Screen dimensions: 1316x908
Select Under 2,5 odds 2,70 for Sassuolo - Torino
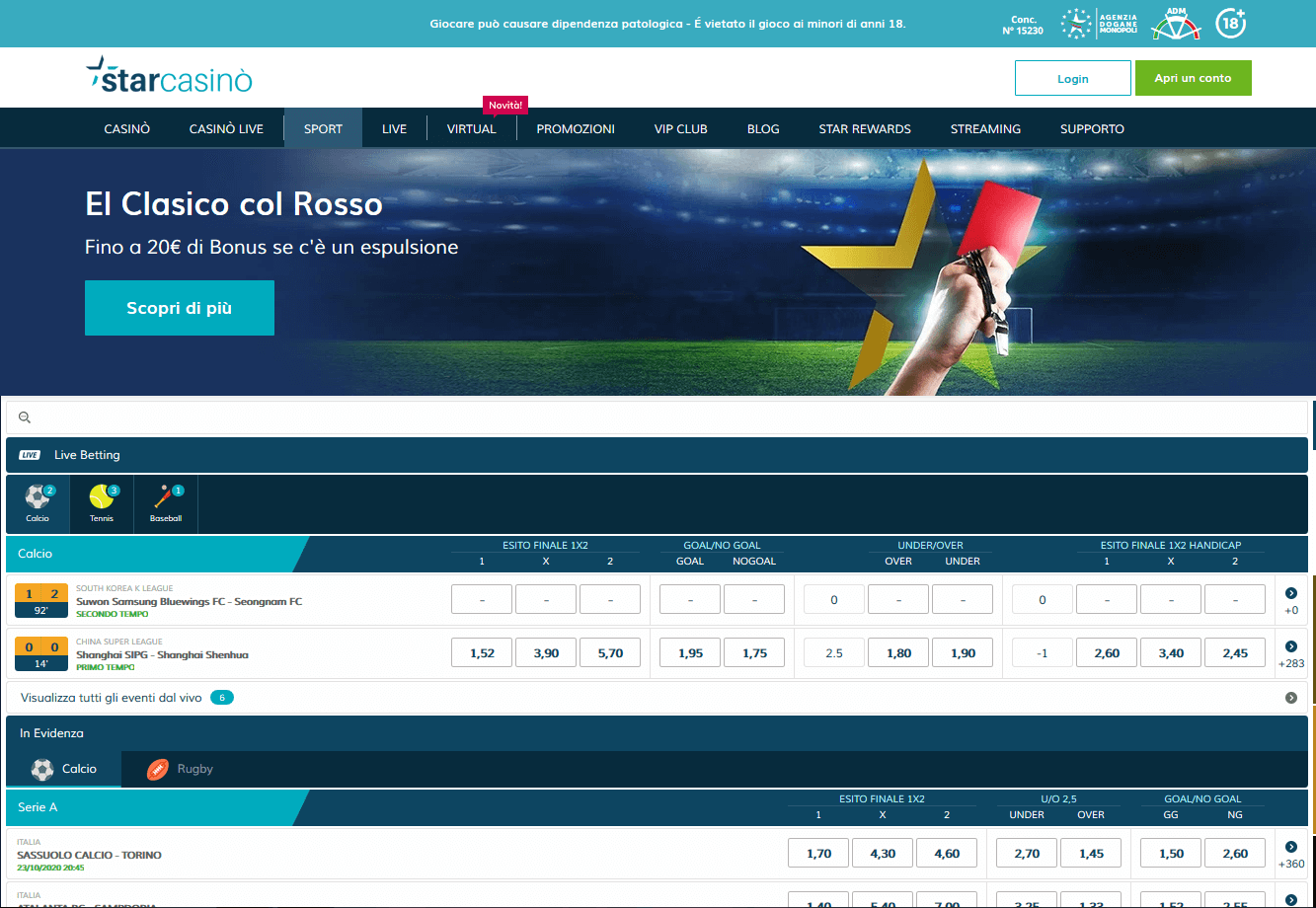(1027, 854)
